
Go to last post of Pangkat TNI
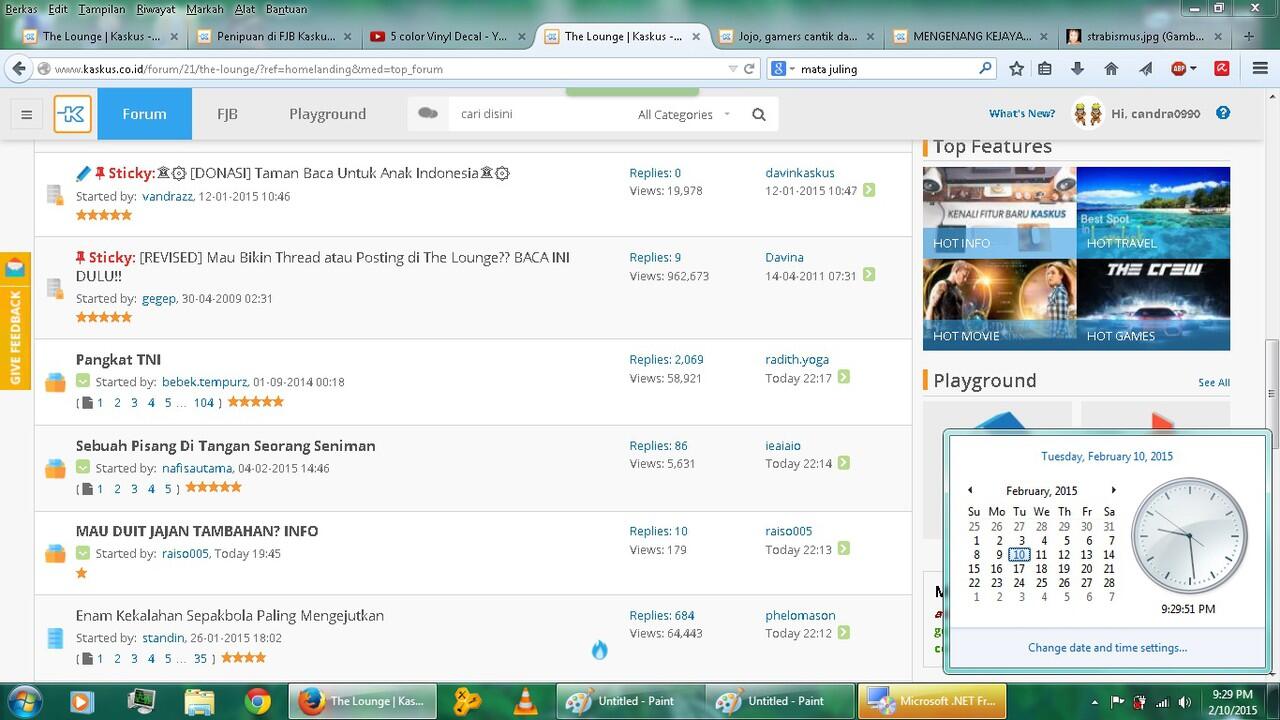pos(844,378)
